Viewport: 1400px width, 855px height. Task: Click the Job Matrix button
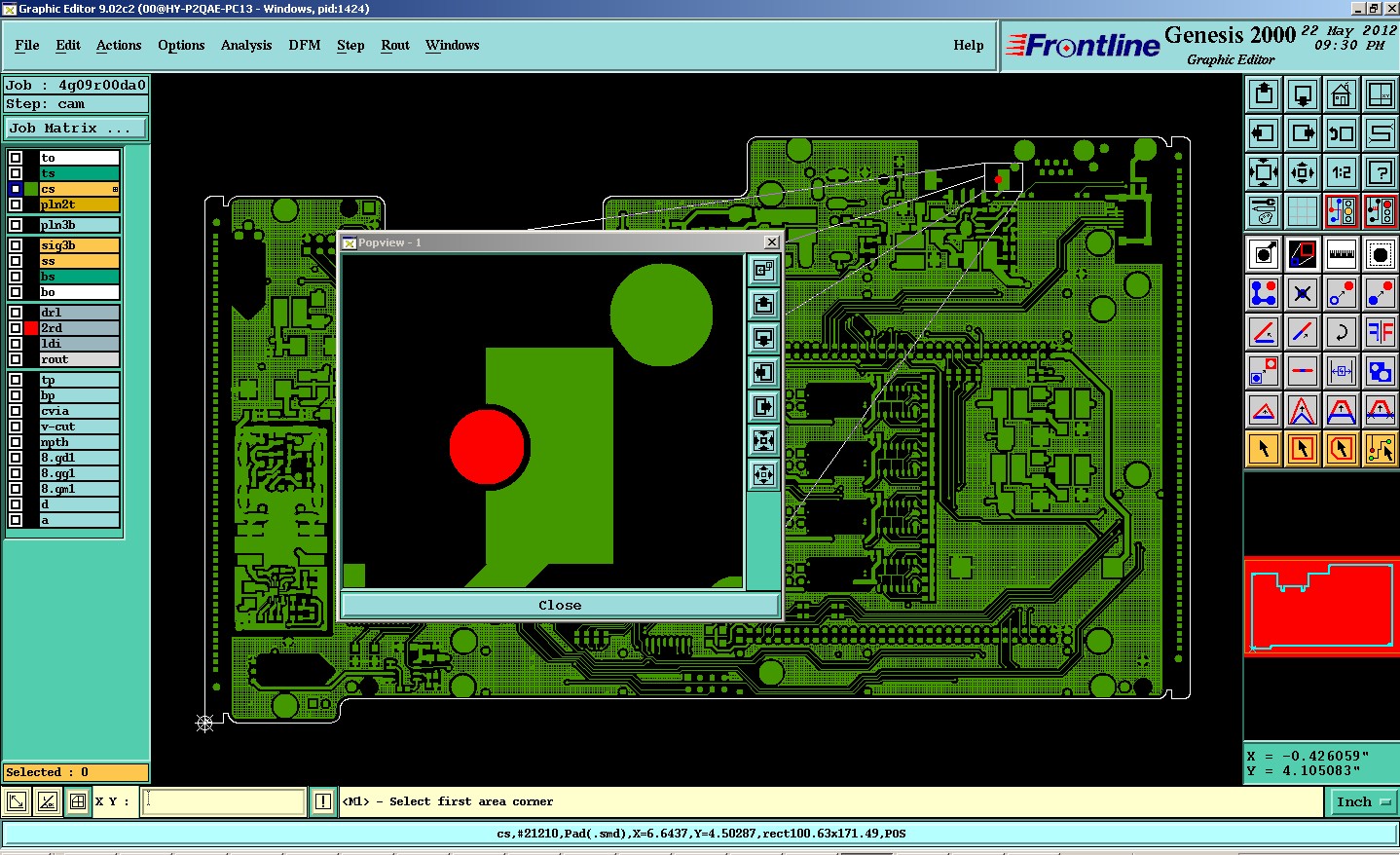click(x=76, y=129)
